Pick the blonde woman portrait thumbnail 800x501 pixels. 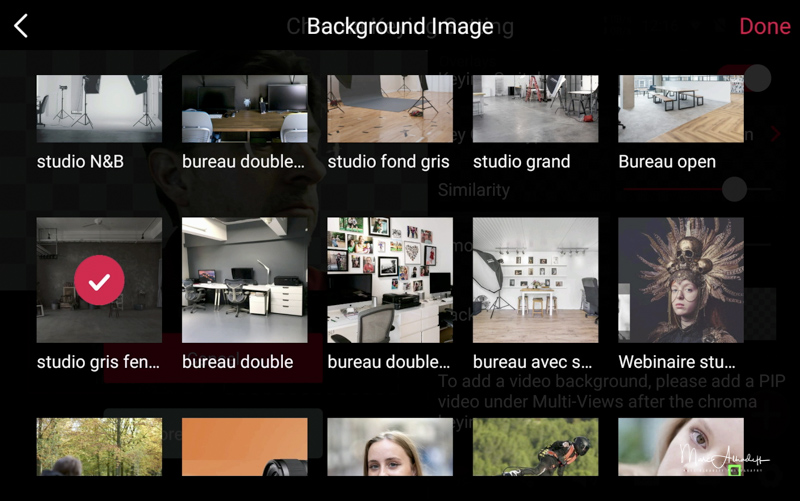(x=390, y=447)
